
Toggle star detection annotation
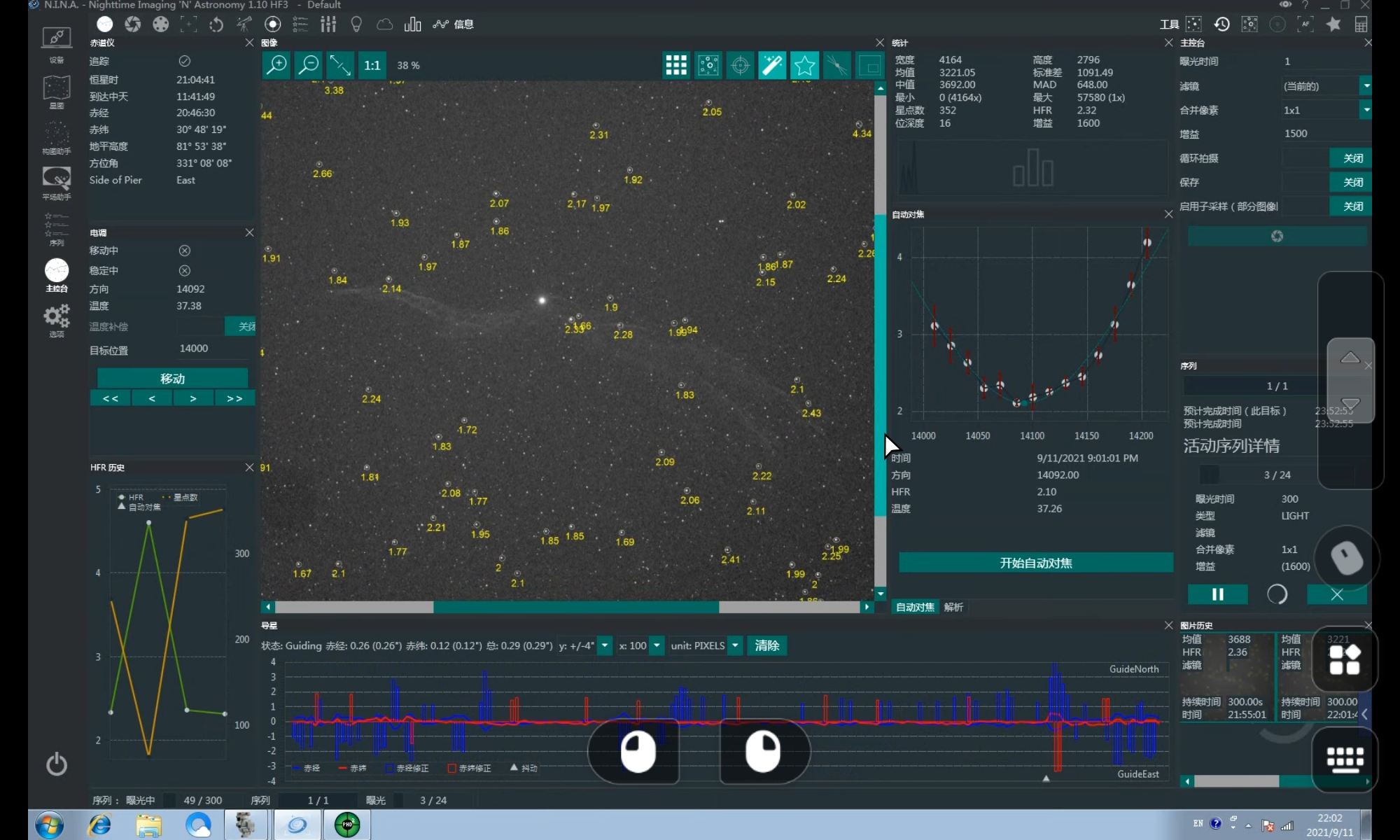click(x=708, y=65)
